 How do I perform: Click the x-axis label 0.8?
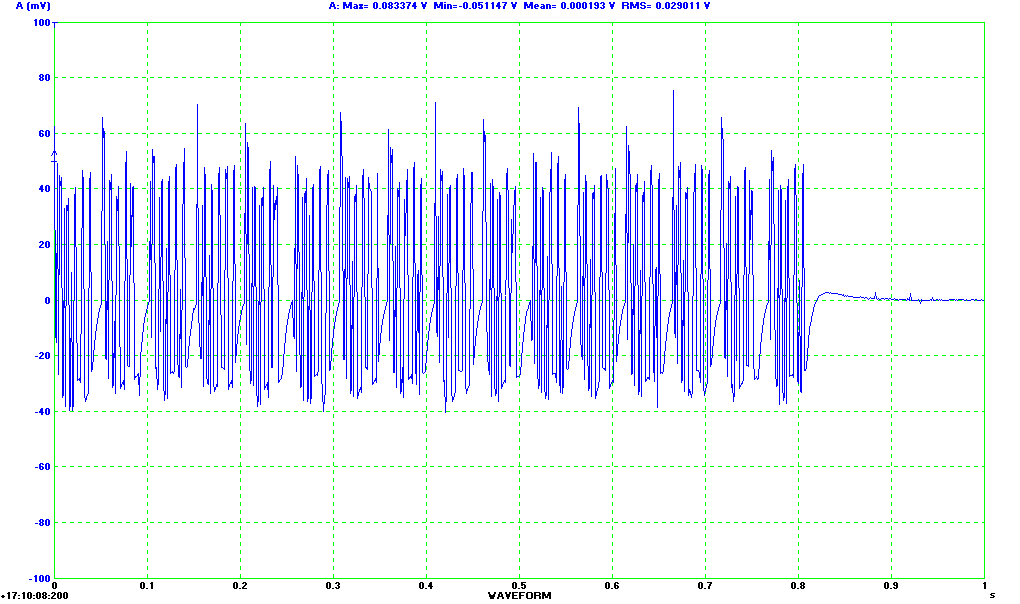(799, 586)
